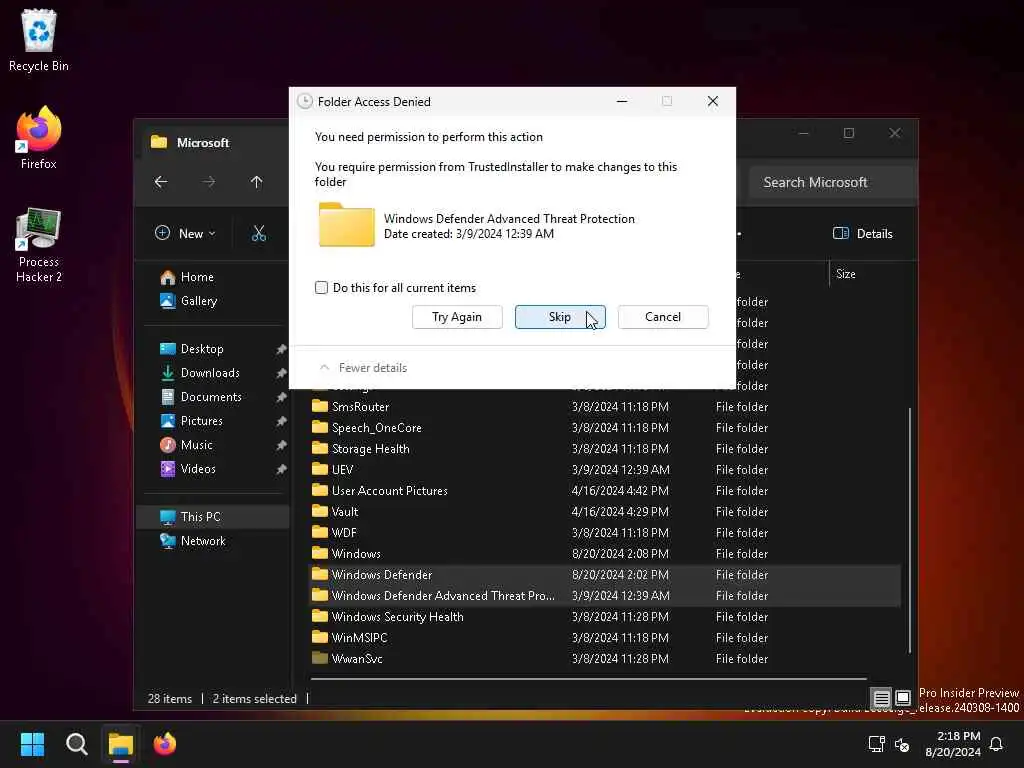Select Windows Defender Advanced Threat Pro... row
Screen dimensions: 1024x768
[x=605, y=596]
